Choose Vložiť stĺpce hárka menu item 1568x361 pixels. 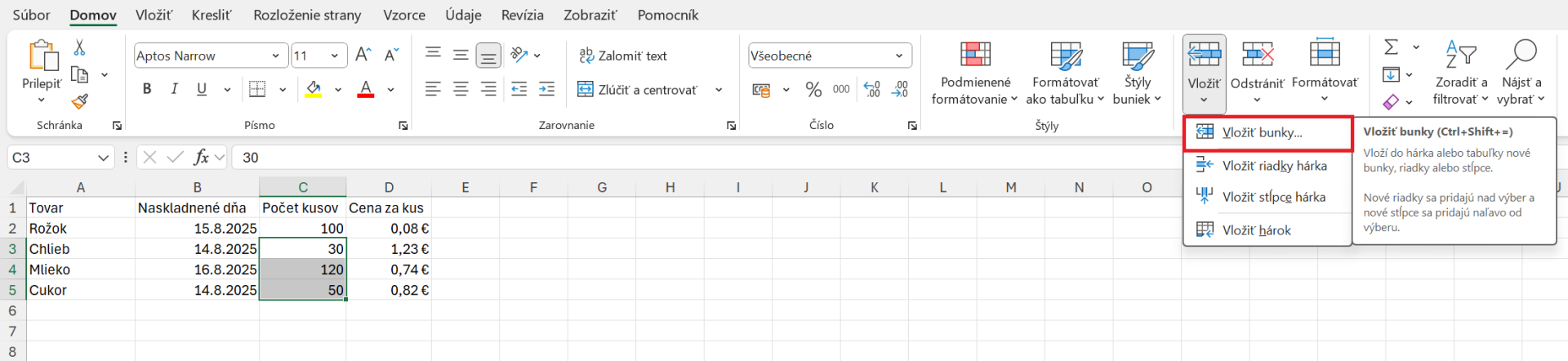[1268, 197]
